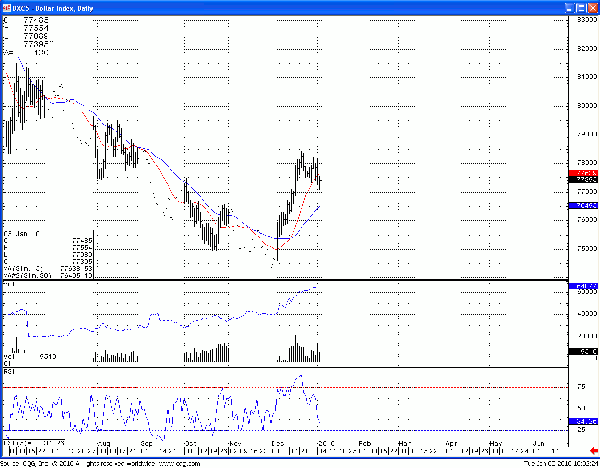
Task: Click the blue value marker atop volume panel
Action: [583, 287]
